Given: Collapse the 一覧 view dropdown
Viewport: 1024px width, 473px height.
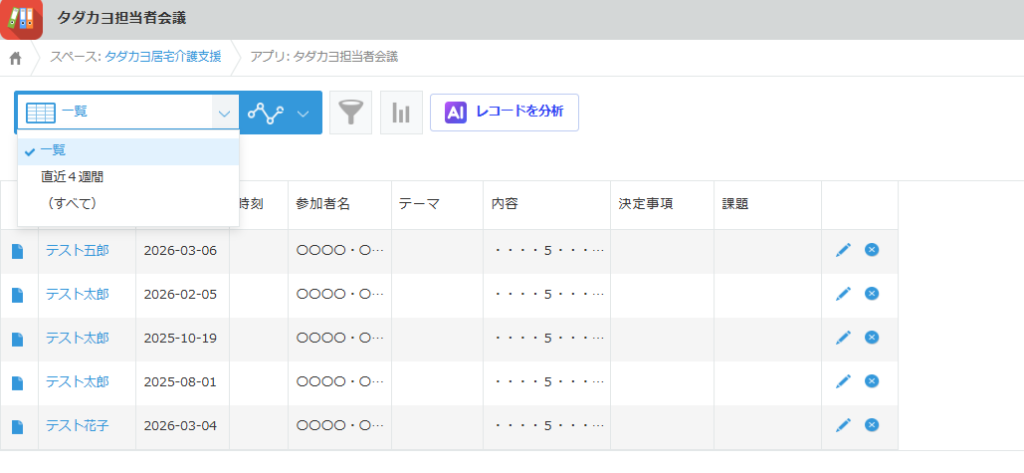Looking at the screenshot, I should (x=222, y=113).
